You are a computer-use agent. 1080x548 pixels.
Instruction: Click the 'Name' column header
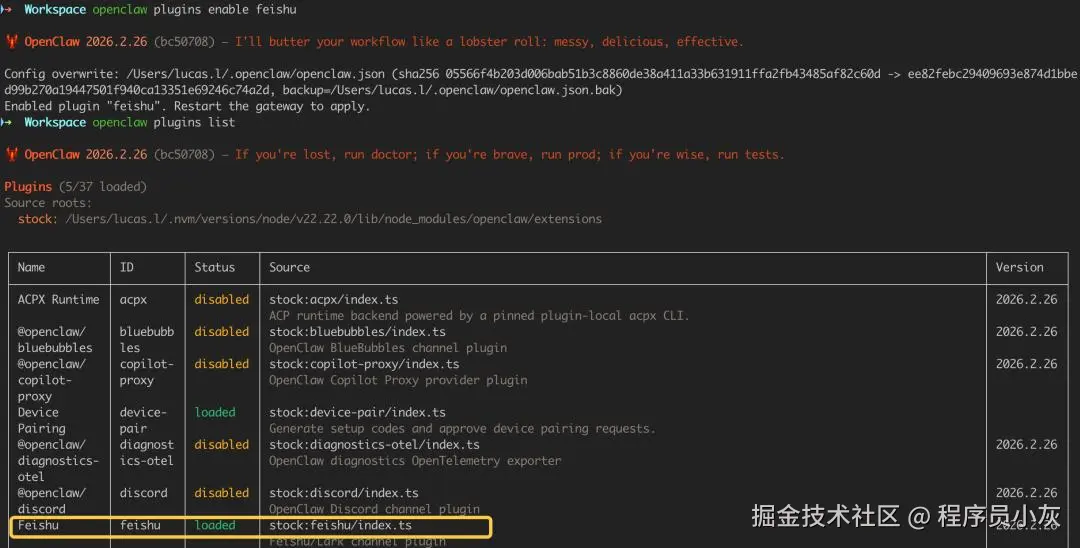pyautogui.click(x=31, y=267)
